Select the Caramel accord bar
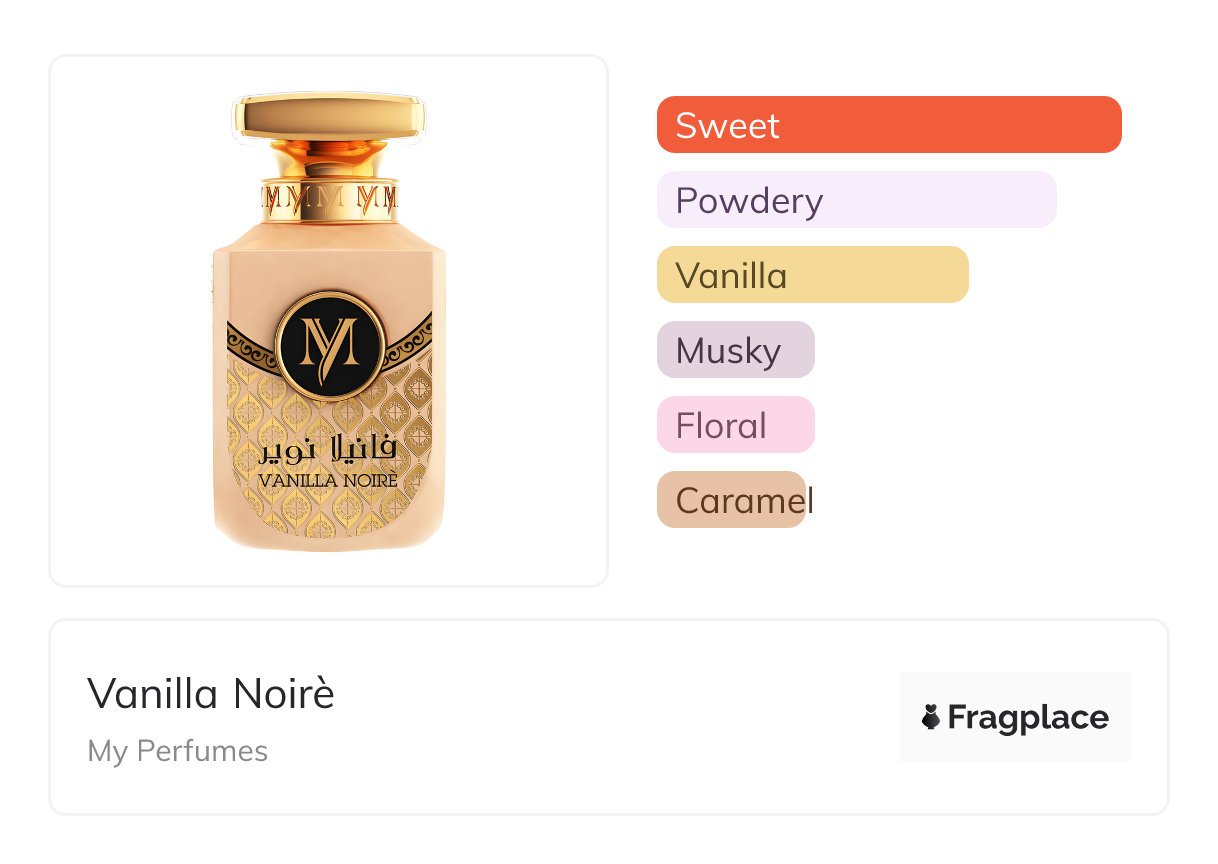Viewport: 1218px width, 864px height. (x=731, y=500)
